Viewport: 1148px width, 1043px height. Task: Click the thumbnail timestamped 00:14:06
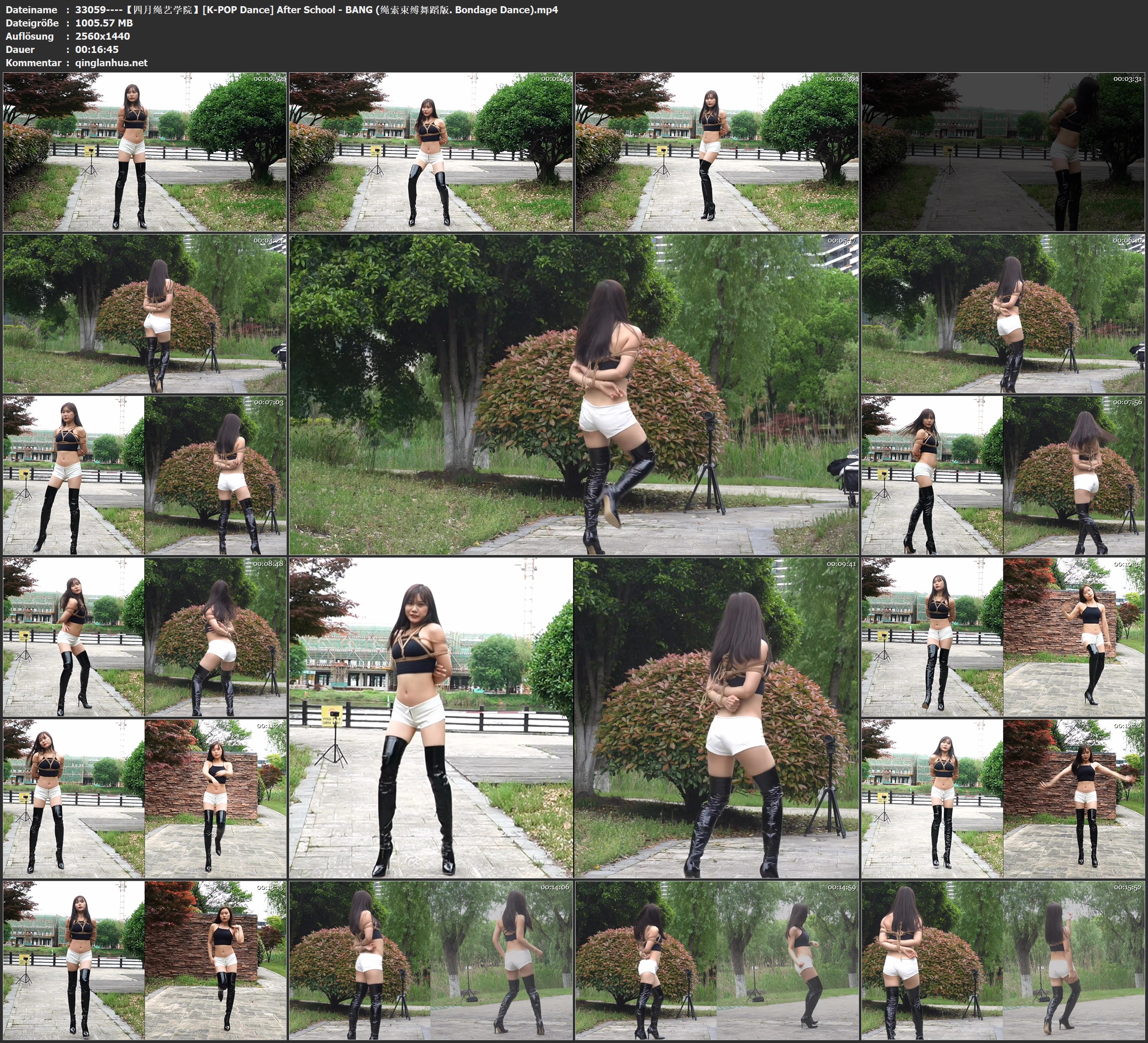point(431,960)
